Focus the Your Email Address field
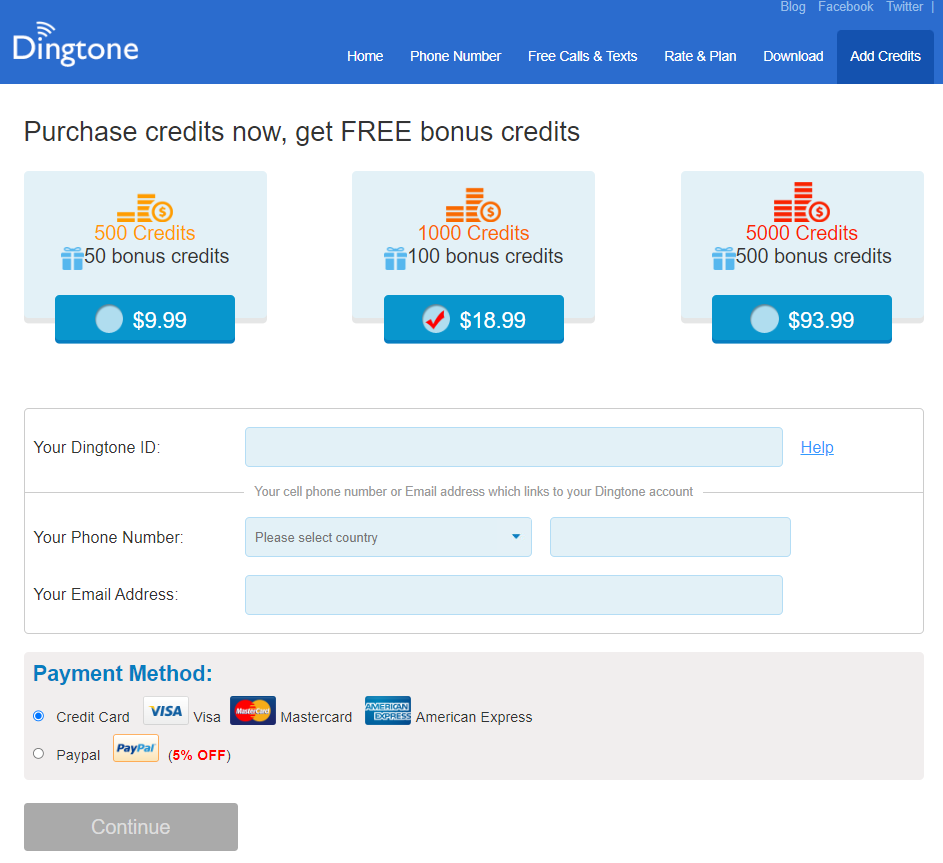This screenshot has width=943, height=863. 514,595
